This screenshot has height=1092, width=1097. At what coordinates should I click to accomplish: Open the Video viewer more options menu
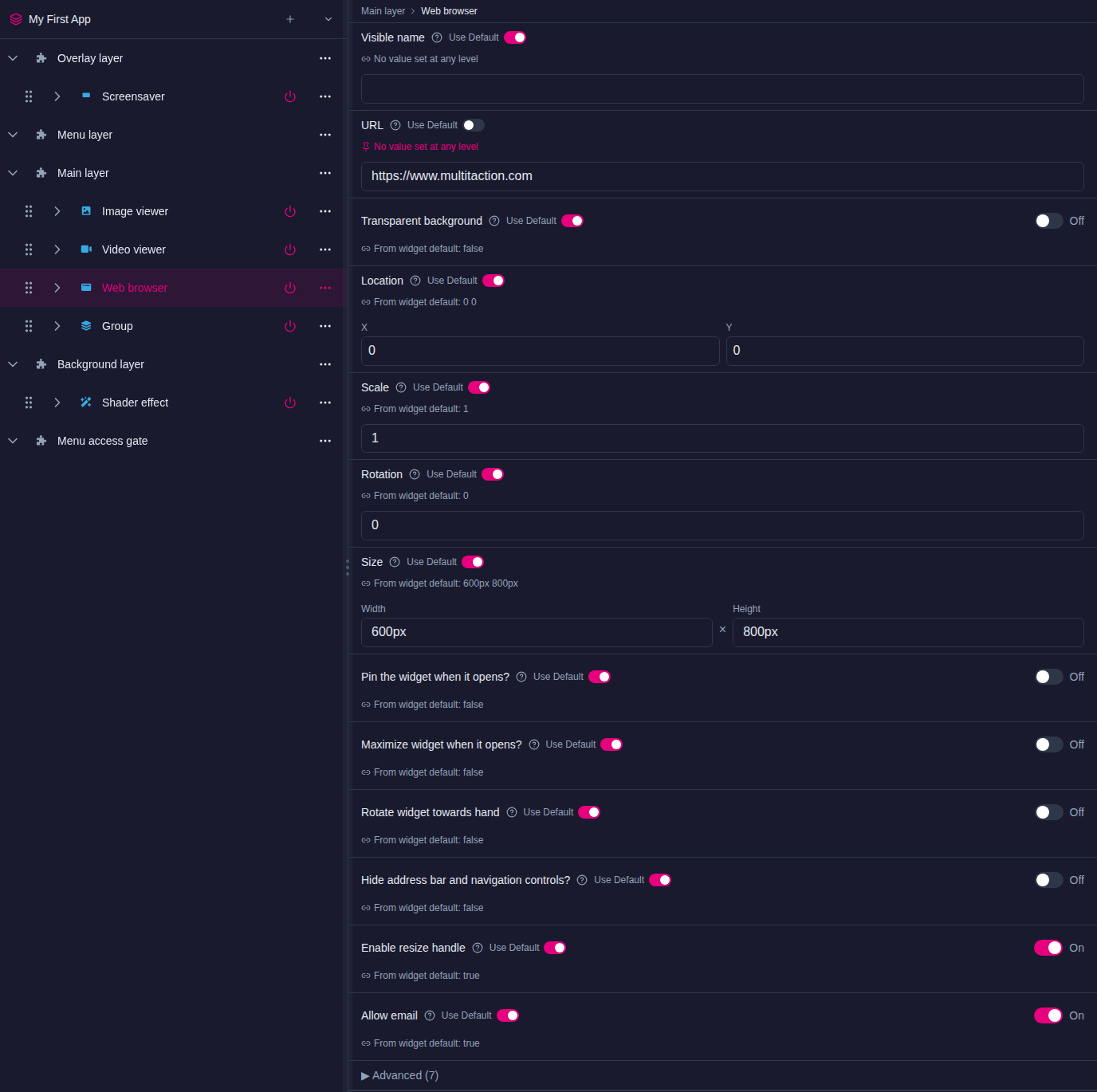click(x=325, y=249)
